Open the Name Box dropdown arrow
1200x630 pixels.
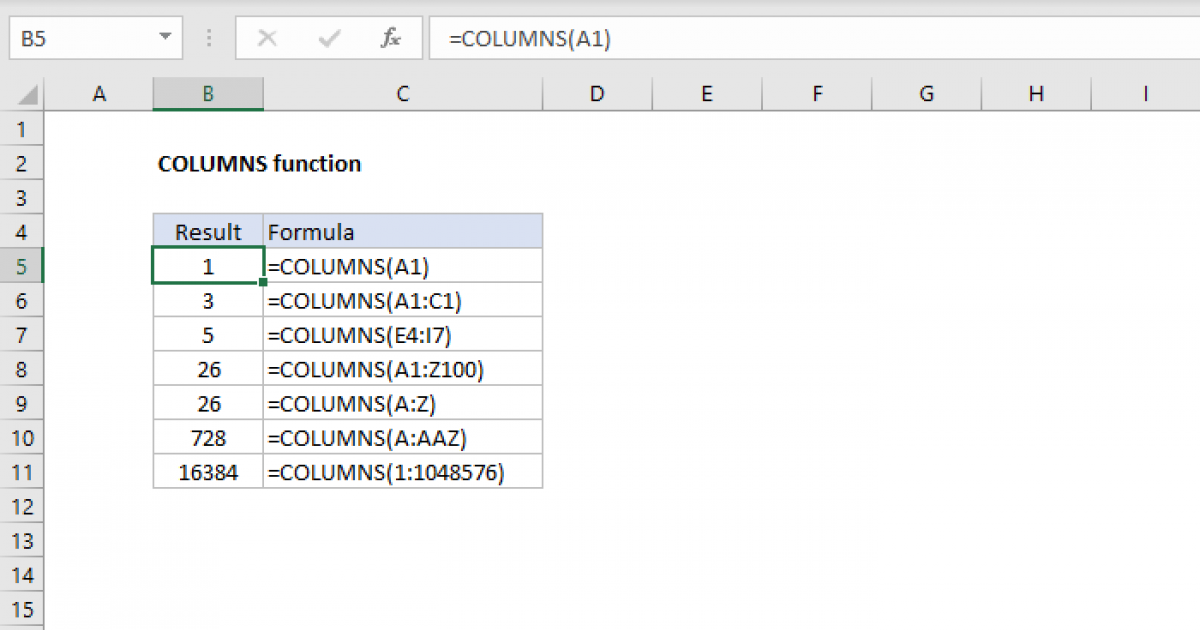pos(164,39)
